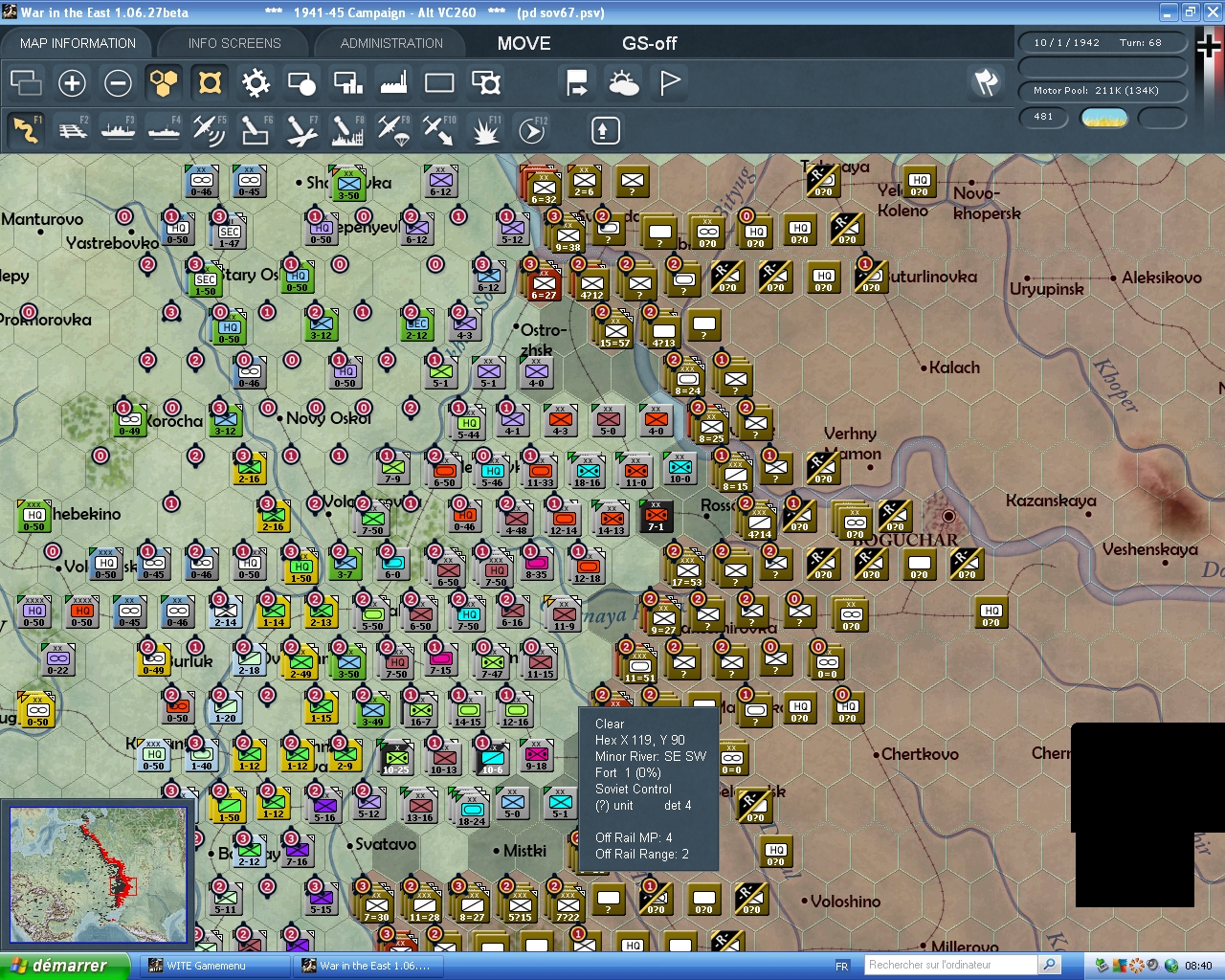Expand the MOVE mode selector

pyautogui.click(x=523, y=43)
